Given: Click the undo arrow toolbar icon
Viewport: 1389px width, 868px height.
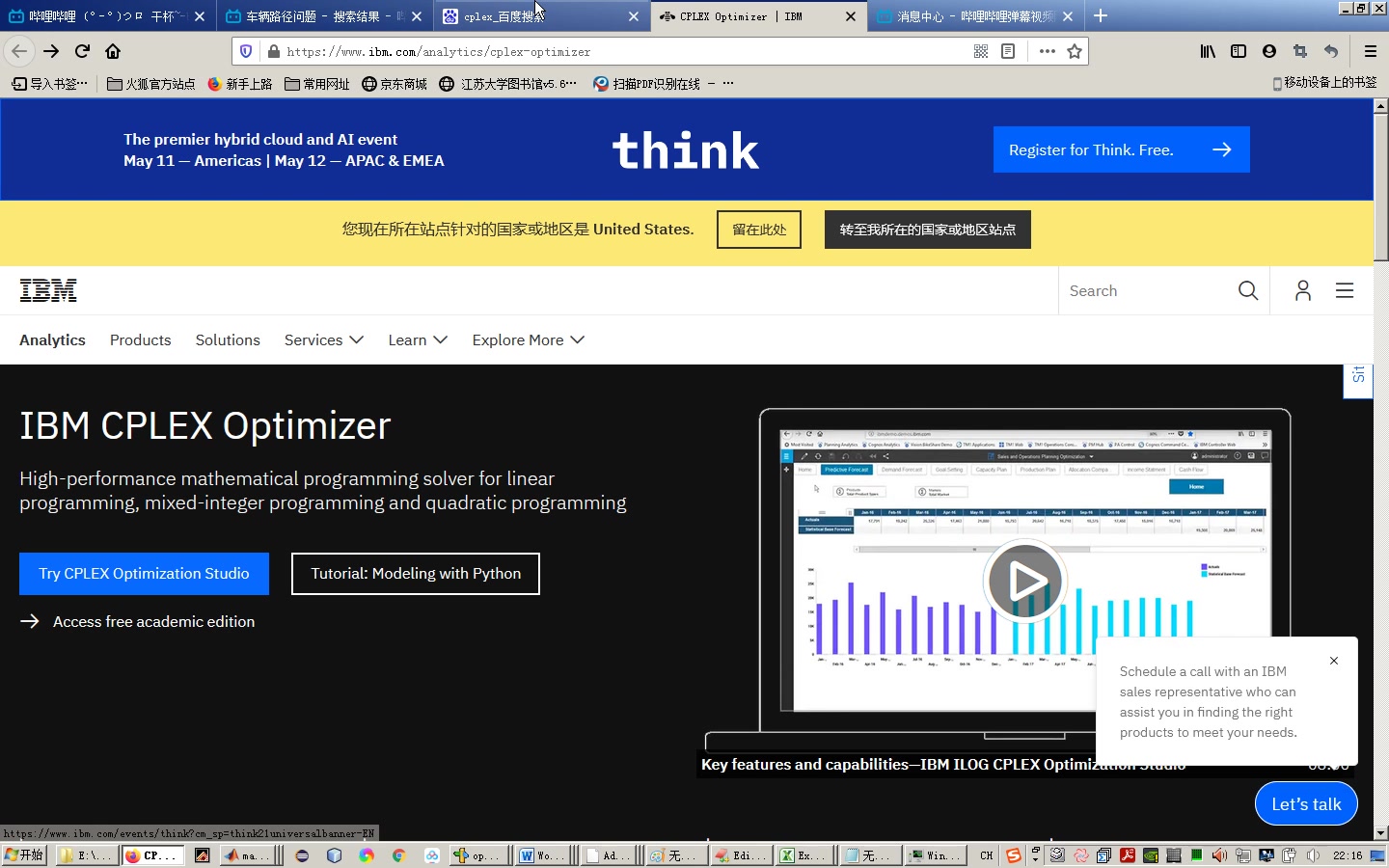Looking at the screenshot, I should point(1331,51).
